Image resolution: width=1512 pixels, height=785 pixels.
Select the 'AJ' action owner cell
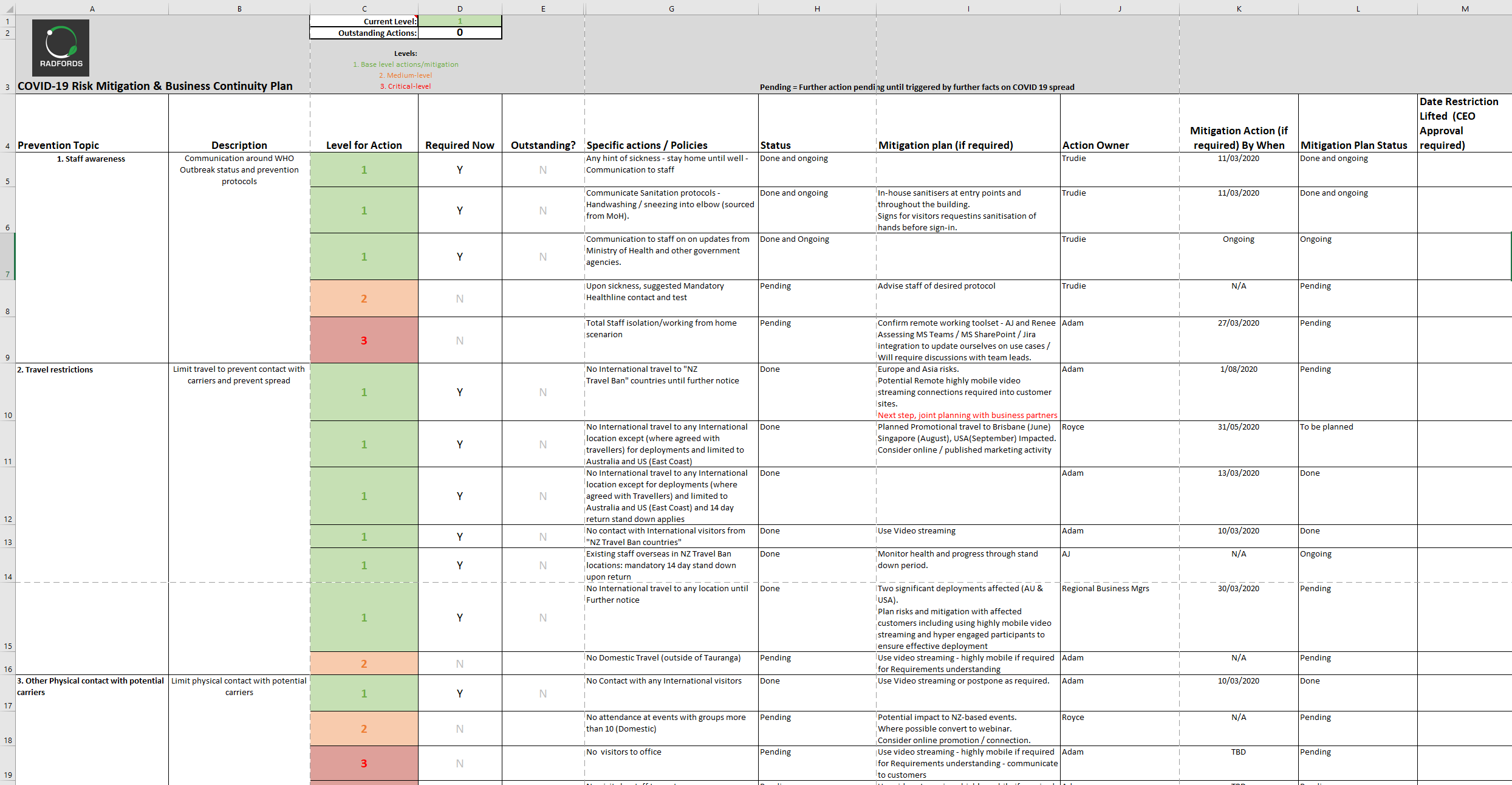point(1120,565)
